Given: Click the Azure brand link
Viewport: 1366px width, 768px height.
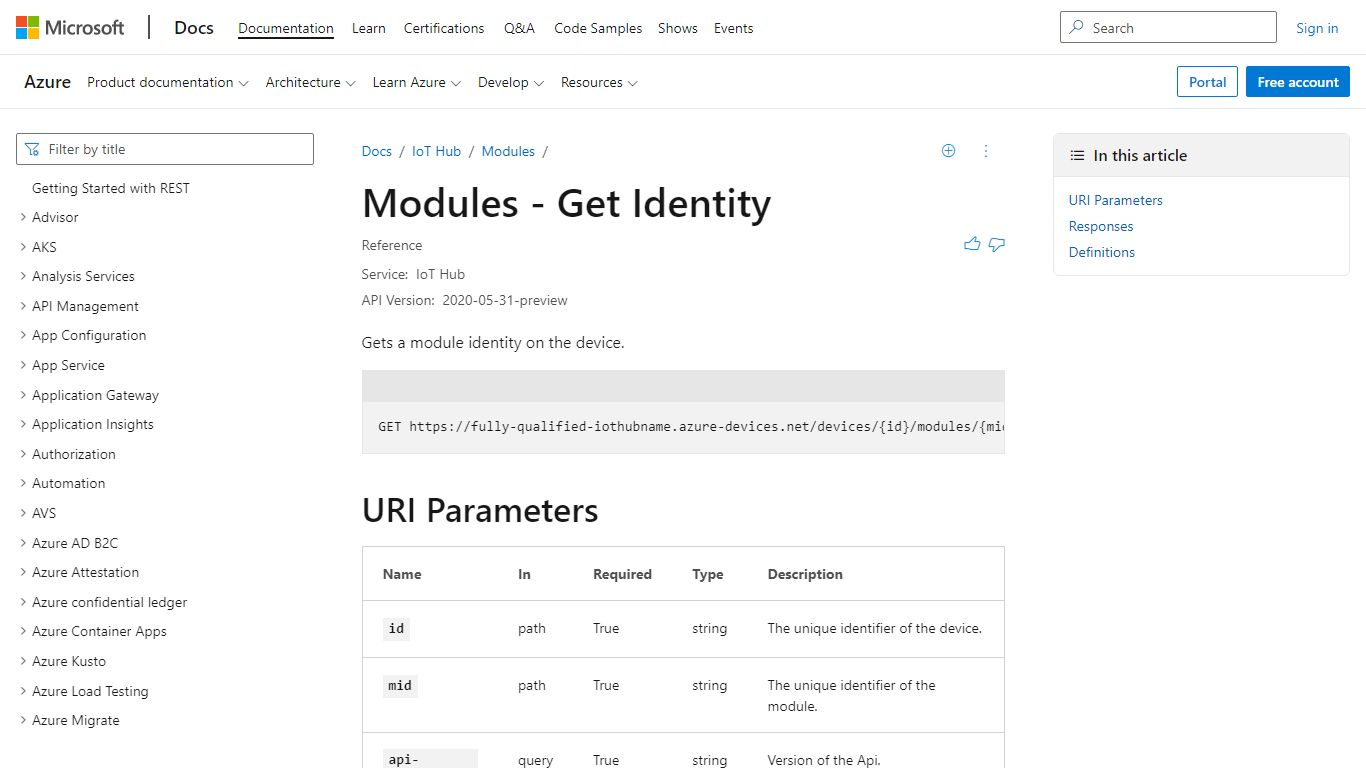Looking at the screenshot, I should (x=48, y=82).
